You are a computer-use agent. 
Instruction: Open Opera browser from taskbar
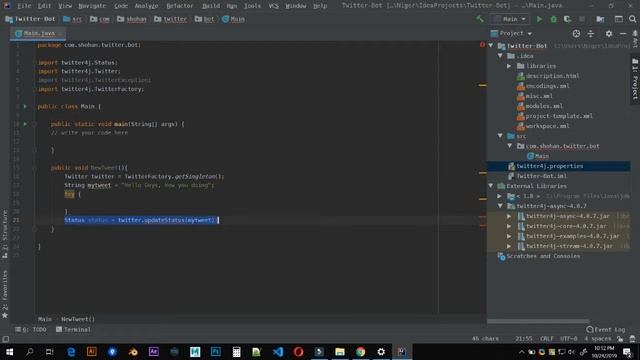(298, 351)
